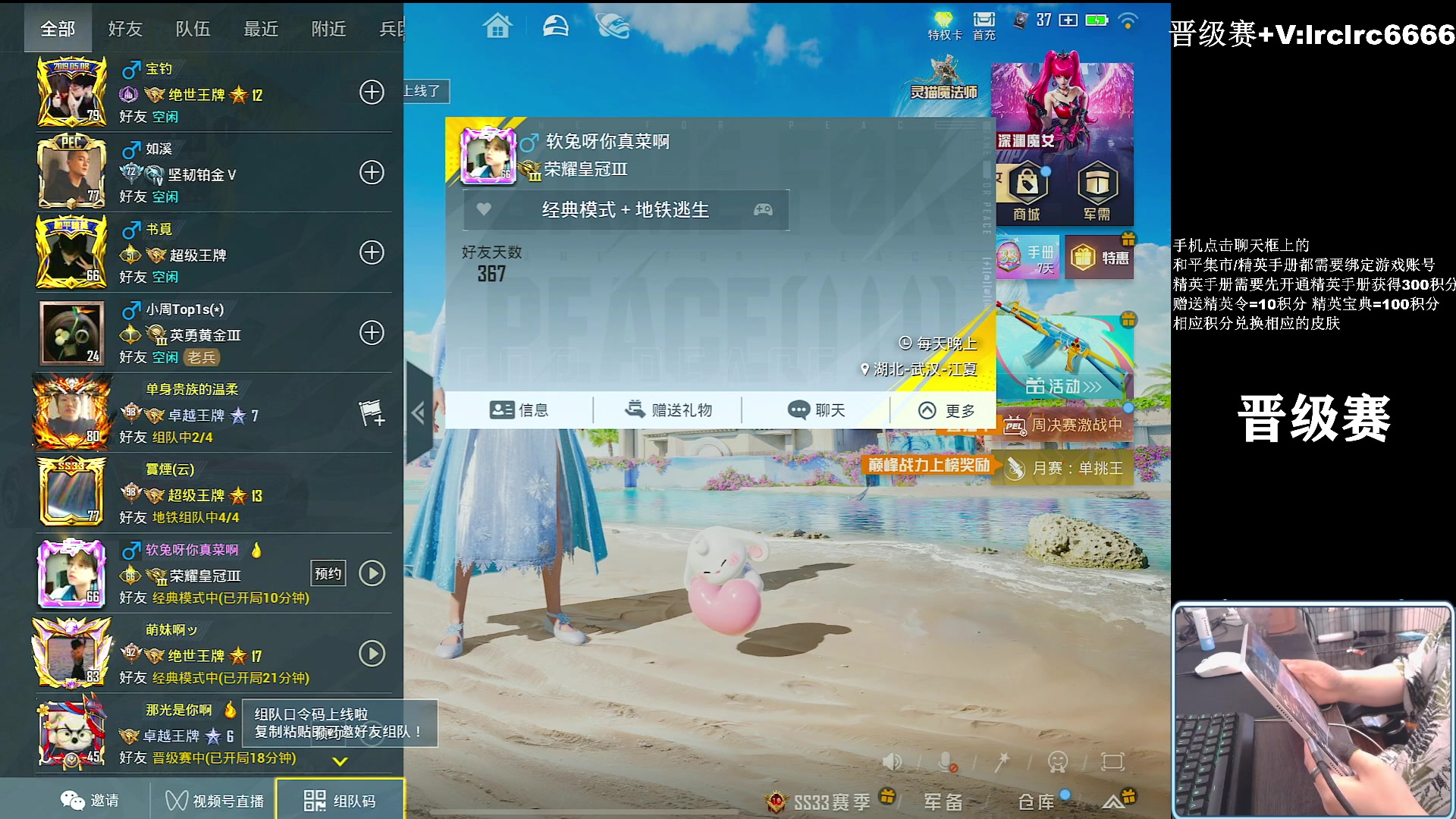Click 预约 reserve button
1456x819 pixels.
click(328, 573)
